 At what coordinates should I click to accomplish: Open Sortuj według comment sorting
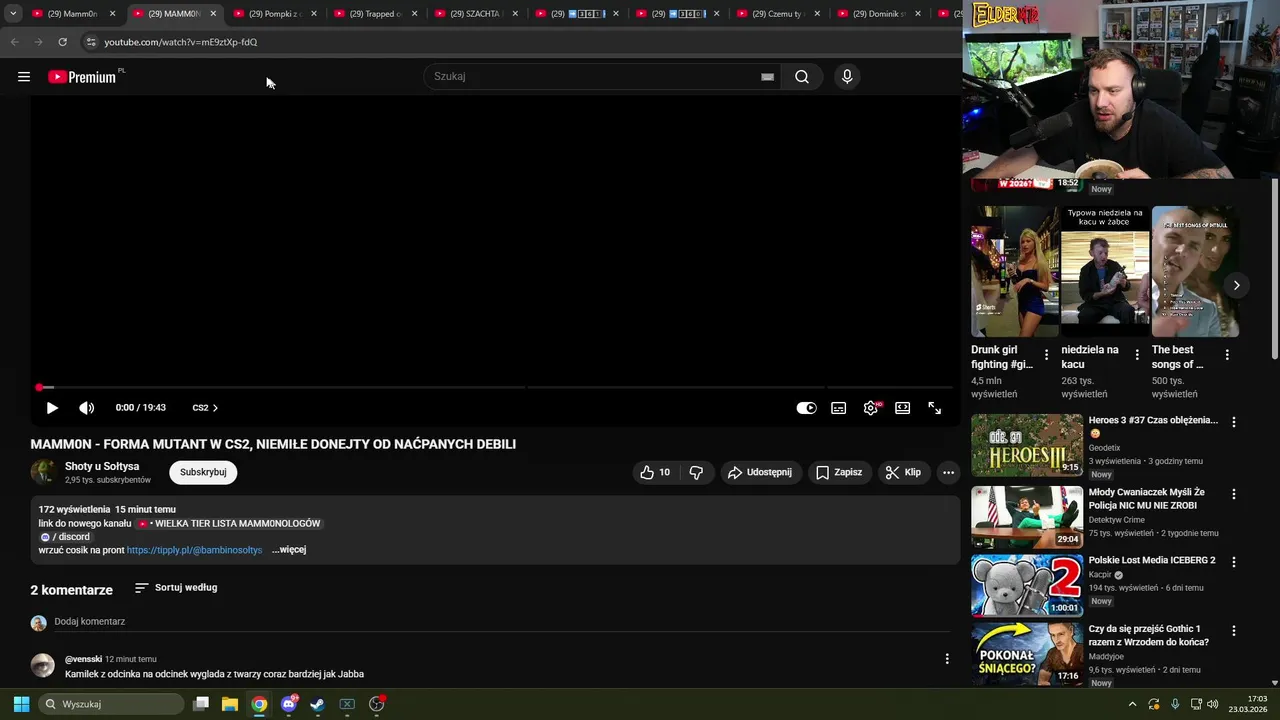click(176, 588)
